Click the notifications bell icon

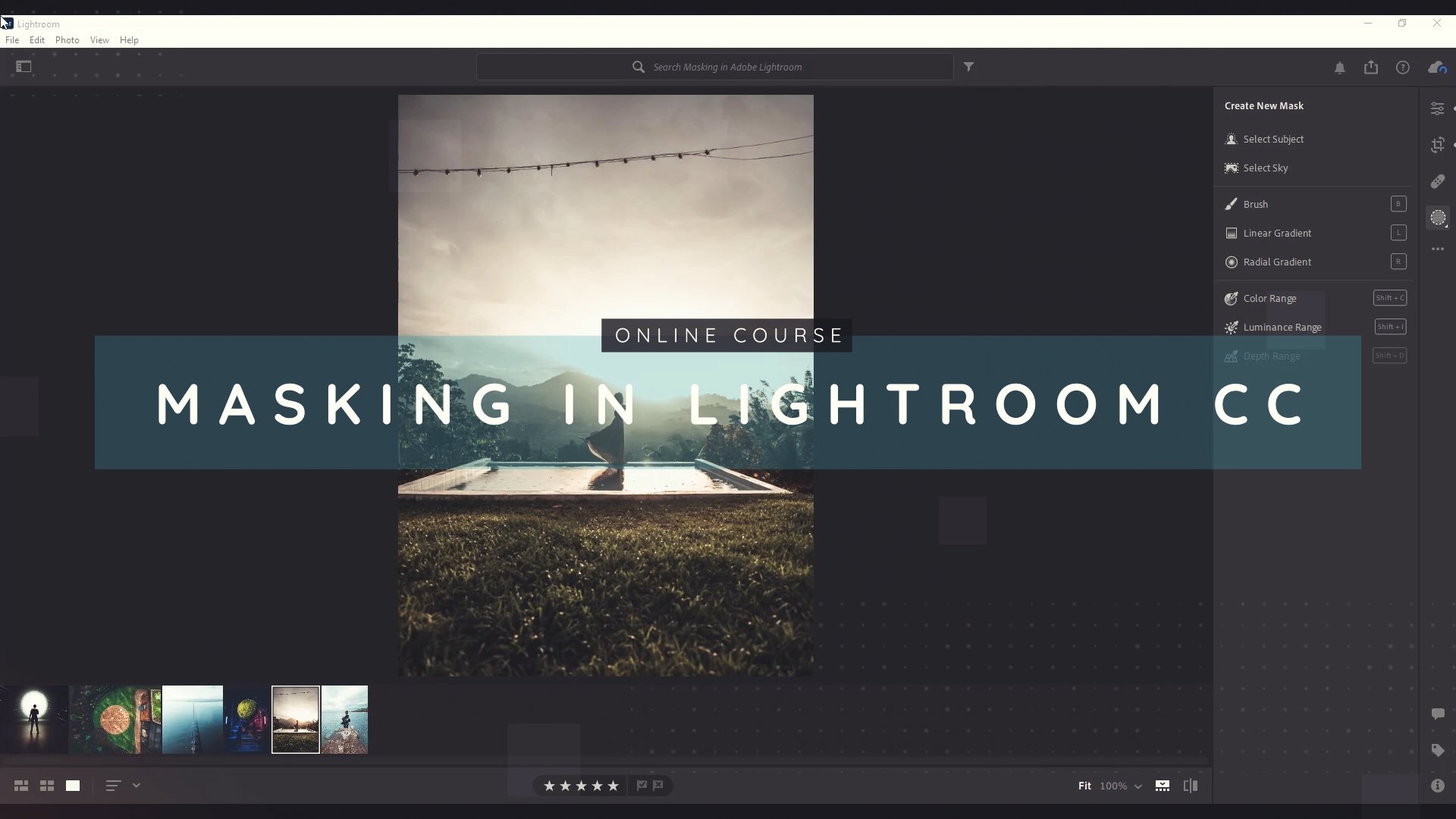(x=1339, y=67)
